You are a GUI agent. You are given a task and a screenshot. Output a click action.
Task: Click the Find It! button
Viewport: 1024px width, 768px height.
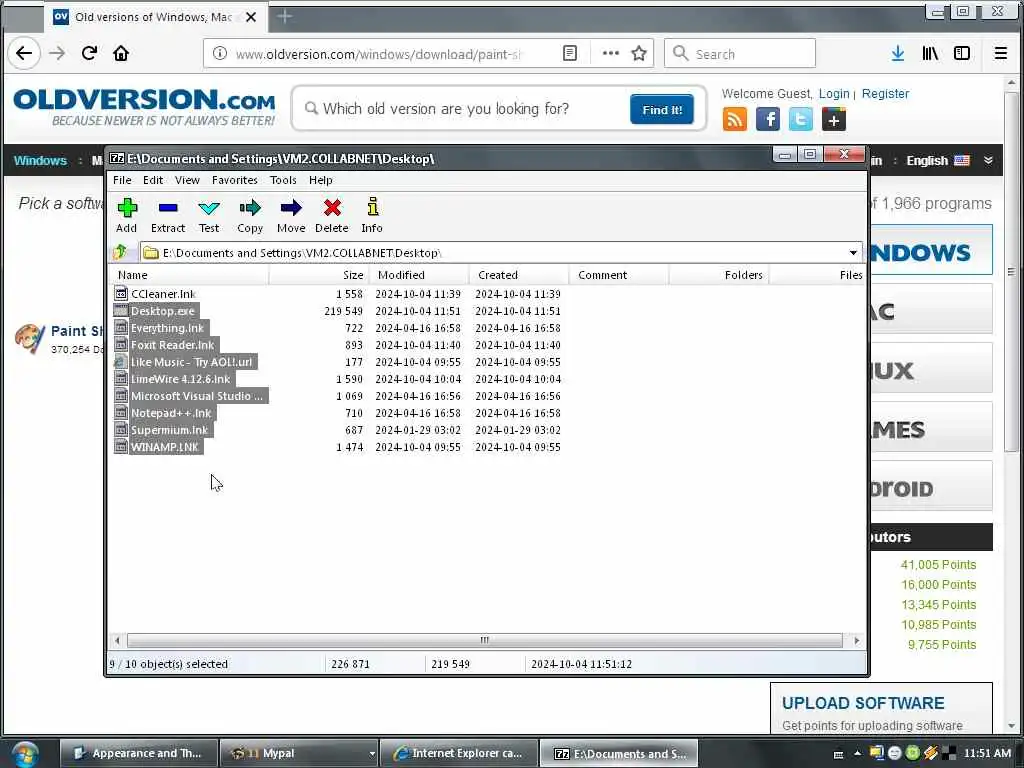662,109
